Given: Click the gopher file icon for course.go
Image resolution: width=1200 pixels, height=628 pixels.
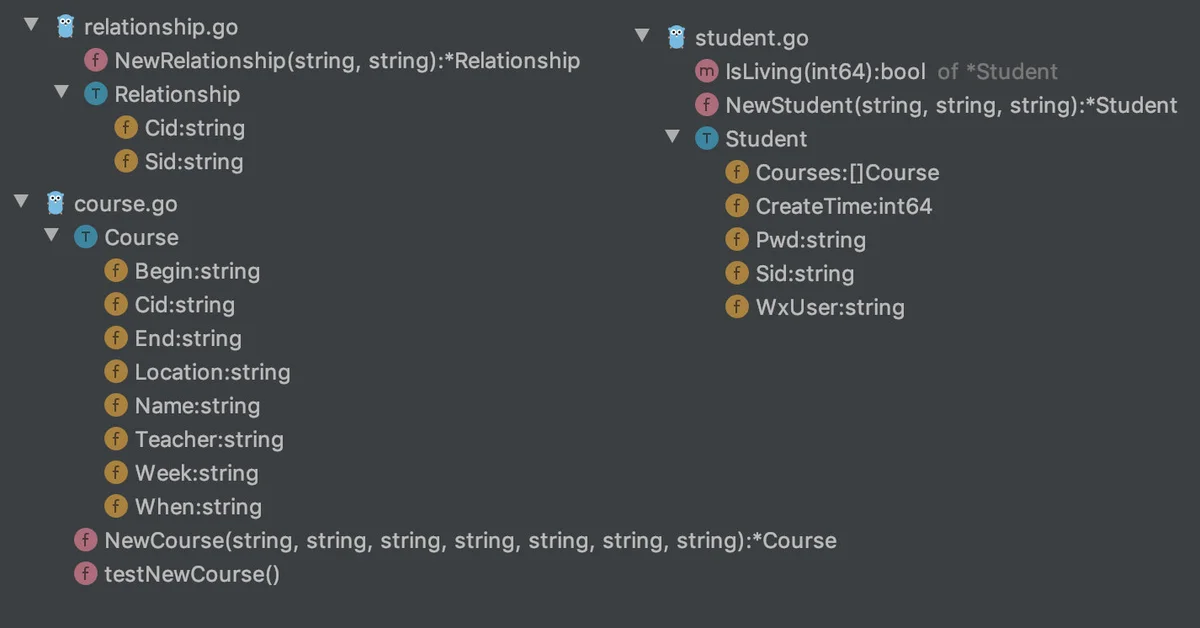Looking at the screenshot, I should 55,203.
